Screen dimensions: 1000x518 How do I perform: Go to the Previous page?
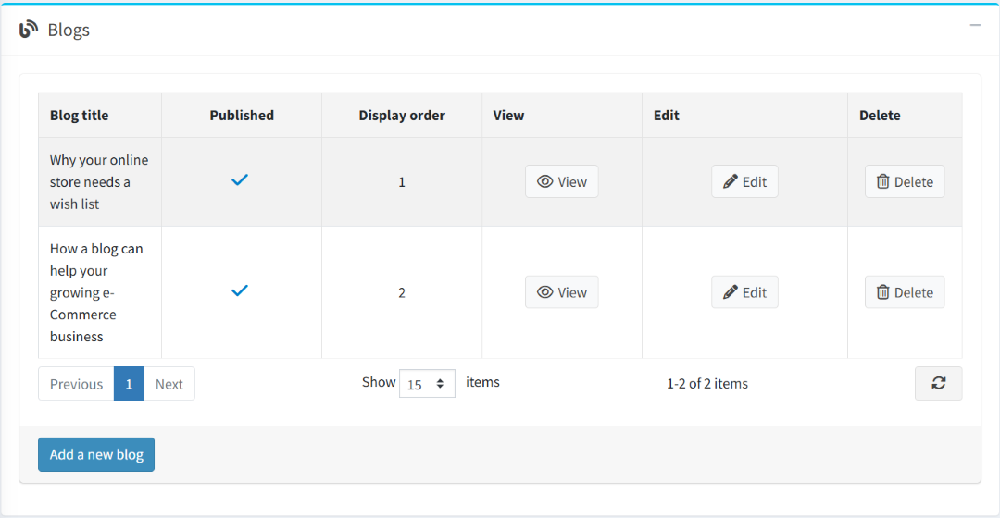(x=76, y=384)
